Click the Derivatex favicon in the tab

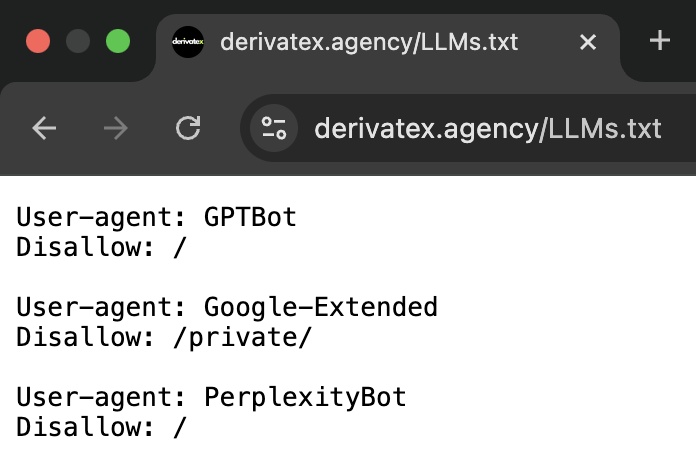[188, 42]
